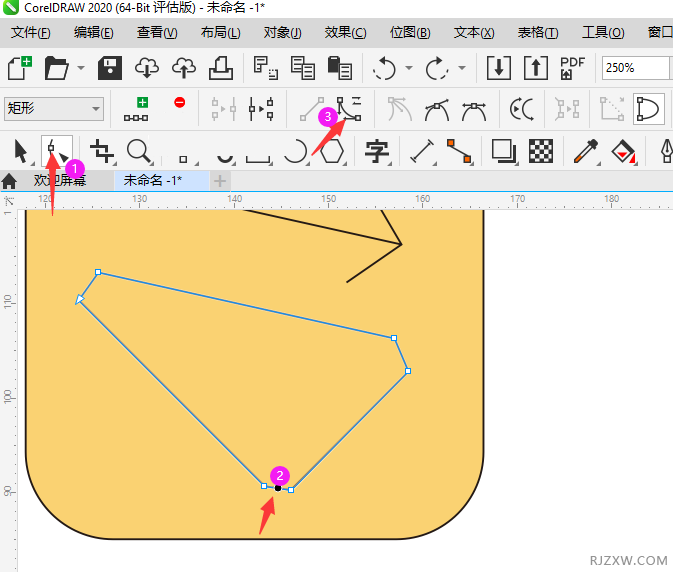The image size is (673, 572).
Task: Select the Shape (node edit) tool
Action: click(55, 151)
